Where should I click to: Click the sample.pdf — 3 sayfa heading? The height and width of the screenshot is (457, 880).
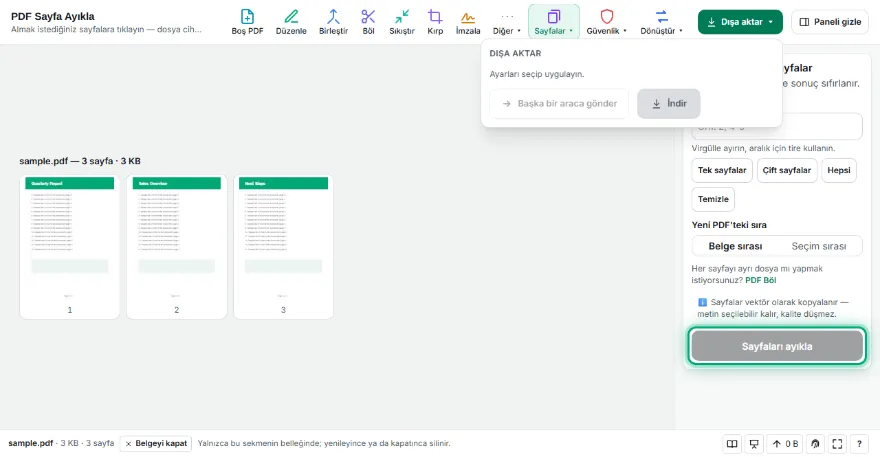click(80, 161)
